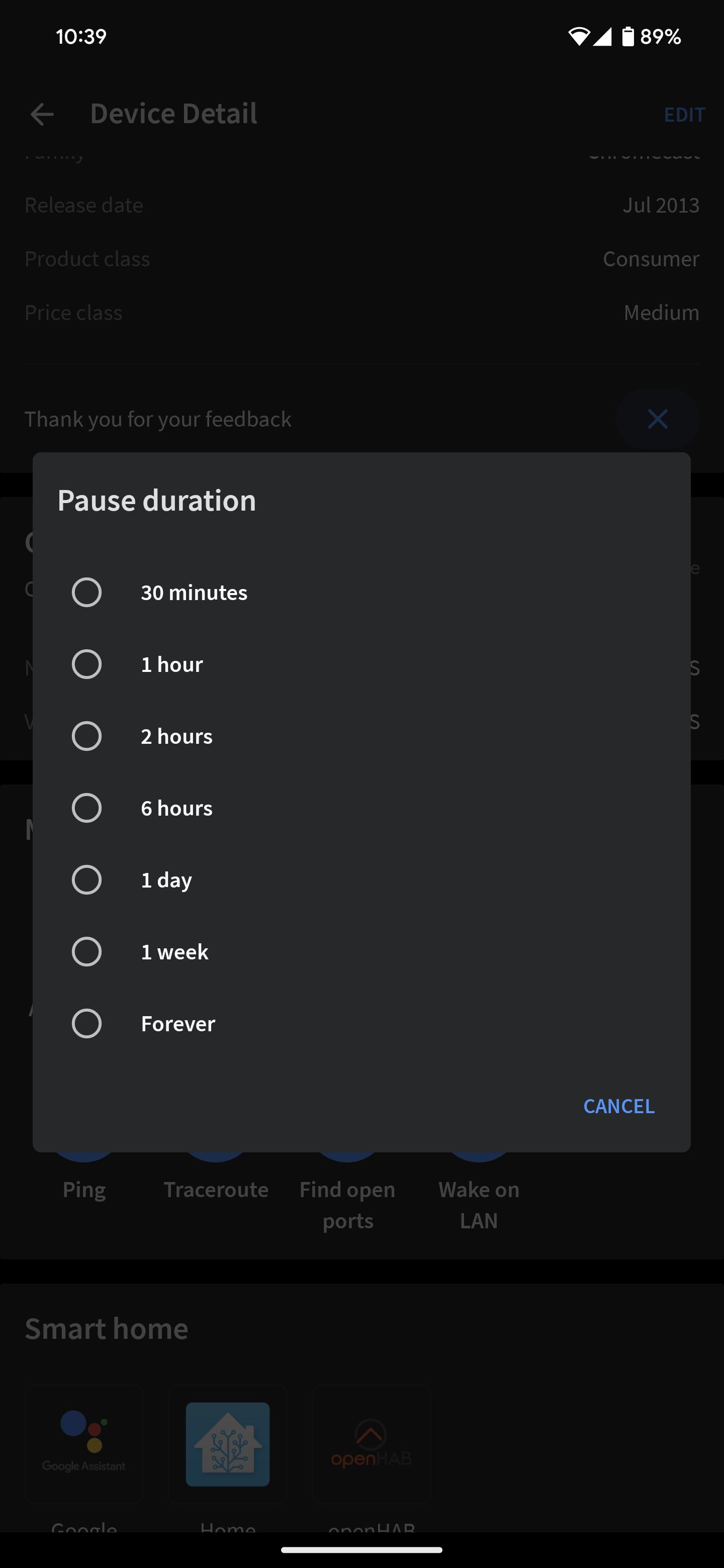Tap the EDIT link at top

pyautogui.click(x=684, y=114)
